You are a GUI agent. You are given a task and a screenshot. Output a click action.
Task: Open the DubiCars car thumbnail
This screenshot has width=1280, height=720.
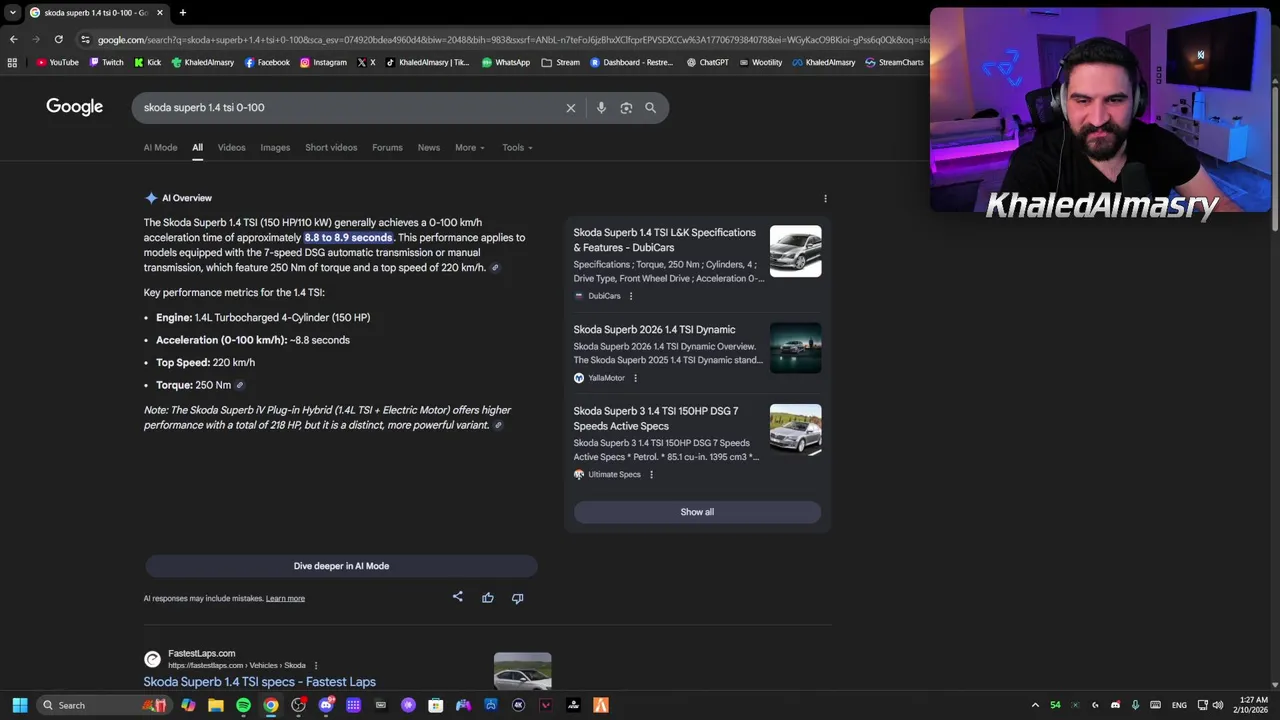pyautogui.click(x=796, y=251)
